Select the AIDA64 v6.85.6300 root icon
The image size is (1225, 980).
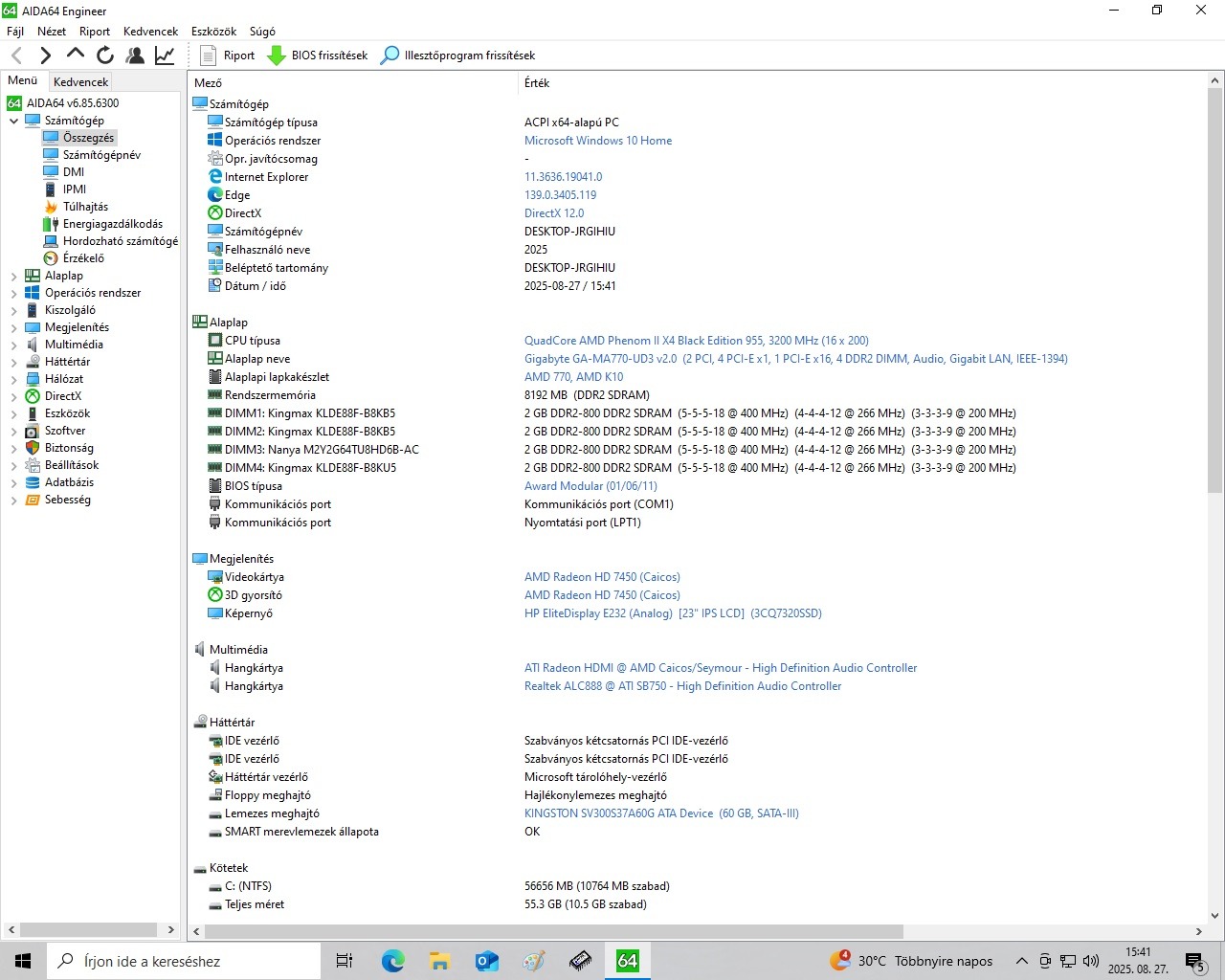[14, 103]
